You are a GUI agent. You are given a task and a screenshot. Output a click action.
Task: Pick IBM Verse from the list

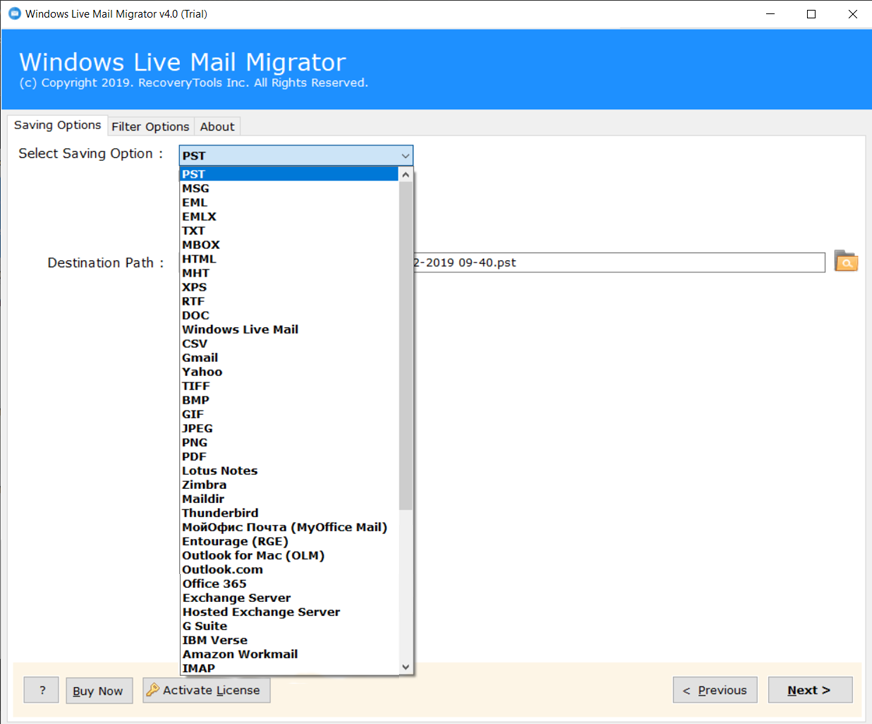tap(289, 640)
